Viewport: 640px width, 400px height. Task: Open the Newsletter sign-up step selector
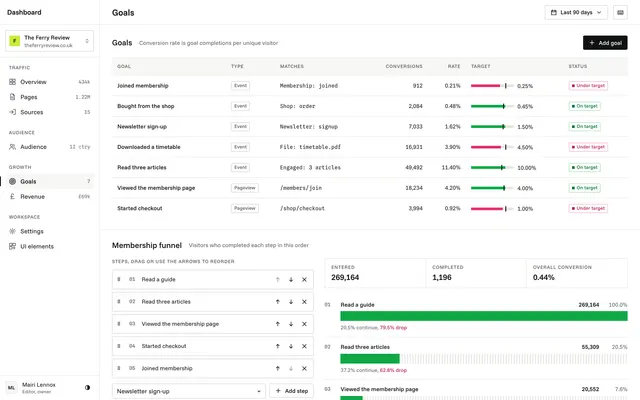[x=189, y=391]
